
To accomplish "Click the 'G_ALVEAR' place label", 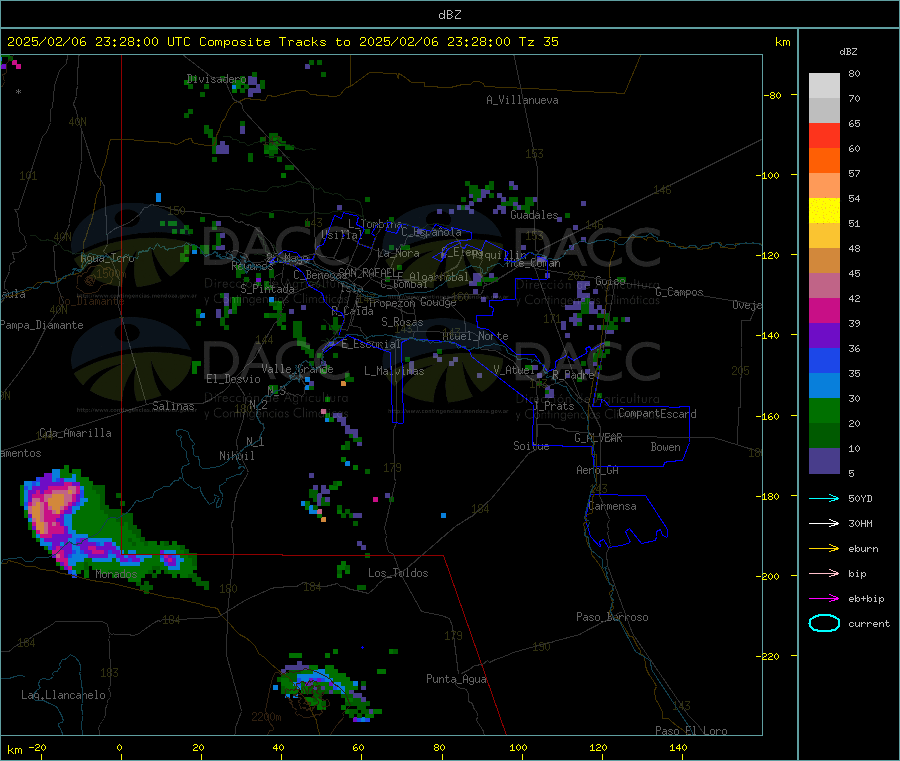I will [x=598, y=438].
